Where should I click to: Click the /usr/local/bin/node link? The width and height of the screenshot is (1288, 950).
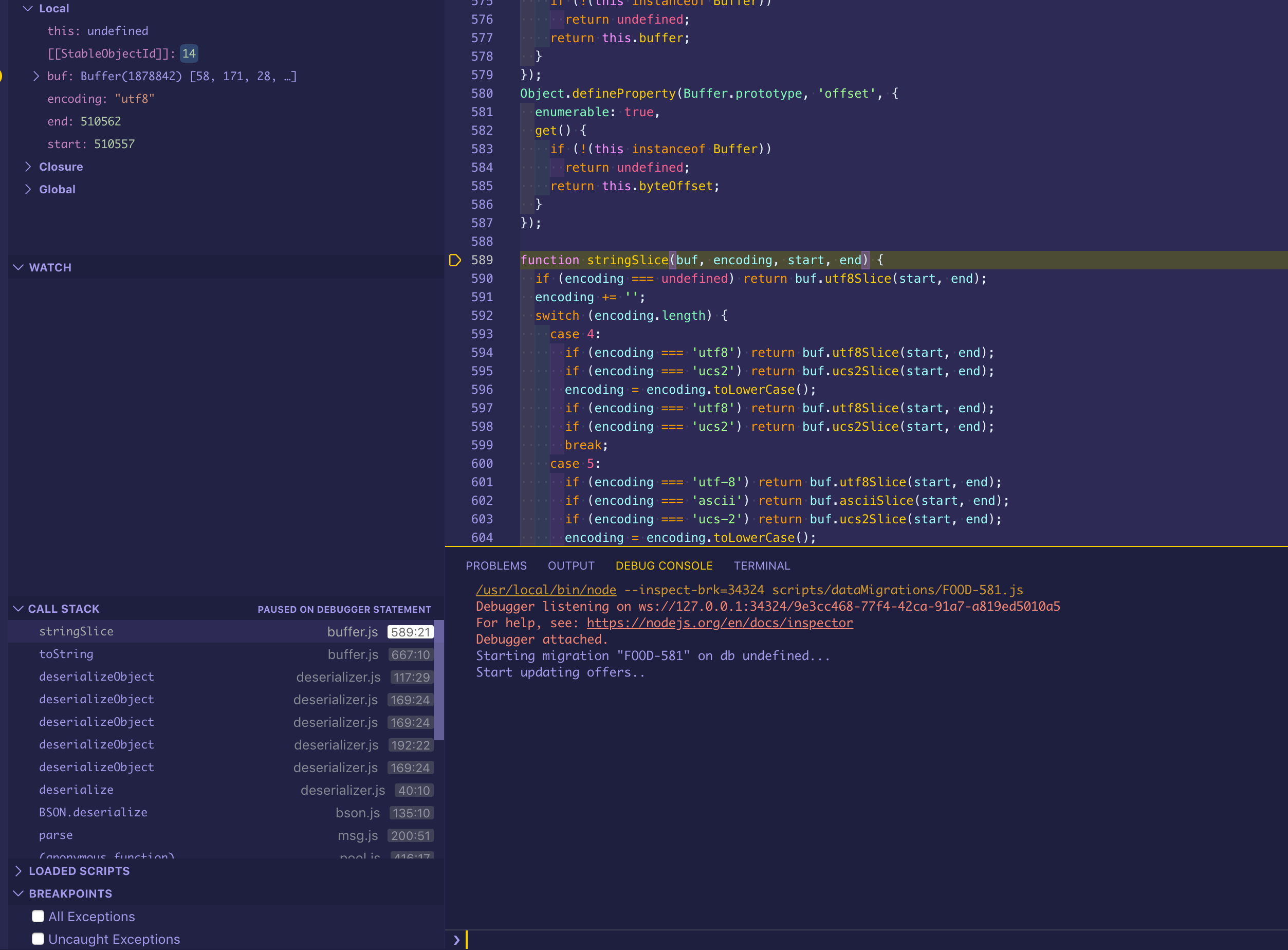(546, 590)
